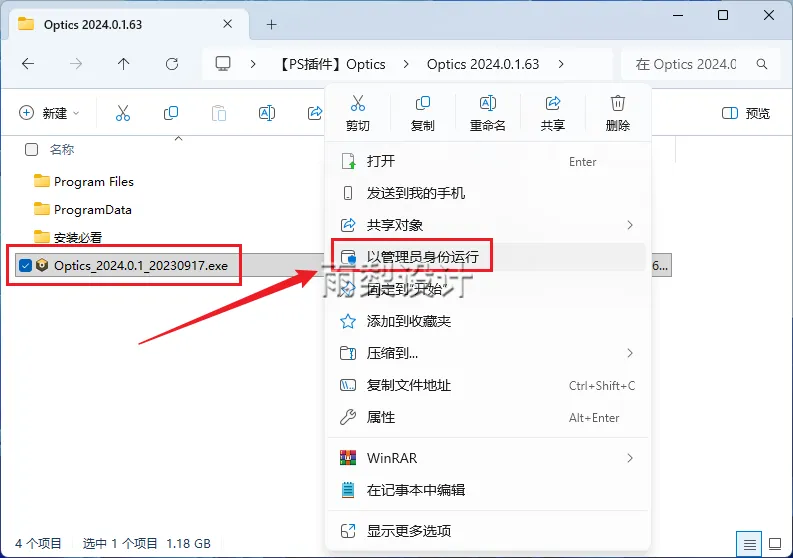793x558 pixels.
Task: Switch to details list view icon
Action: [750, 544]
